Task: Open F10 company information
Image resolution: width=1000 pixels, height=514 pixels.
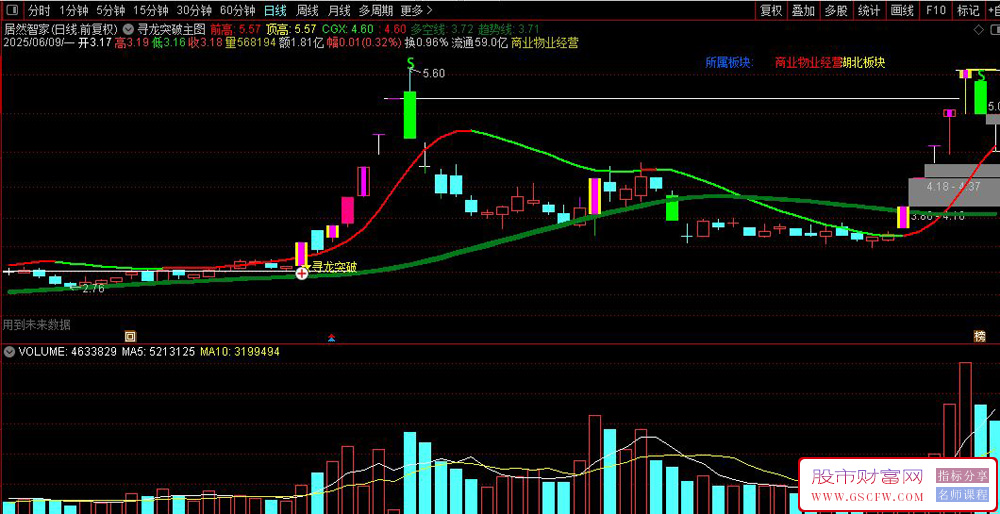Action: coord(936,10)
